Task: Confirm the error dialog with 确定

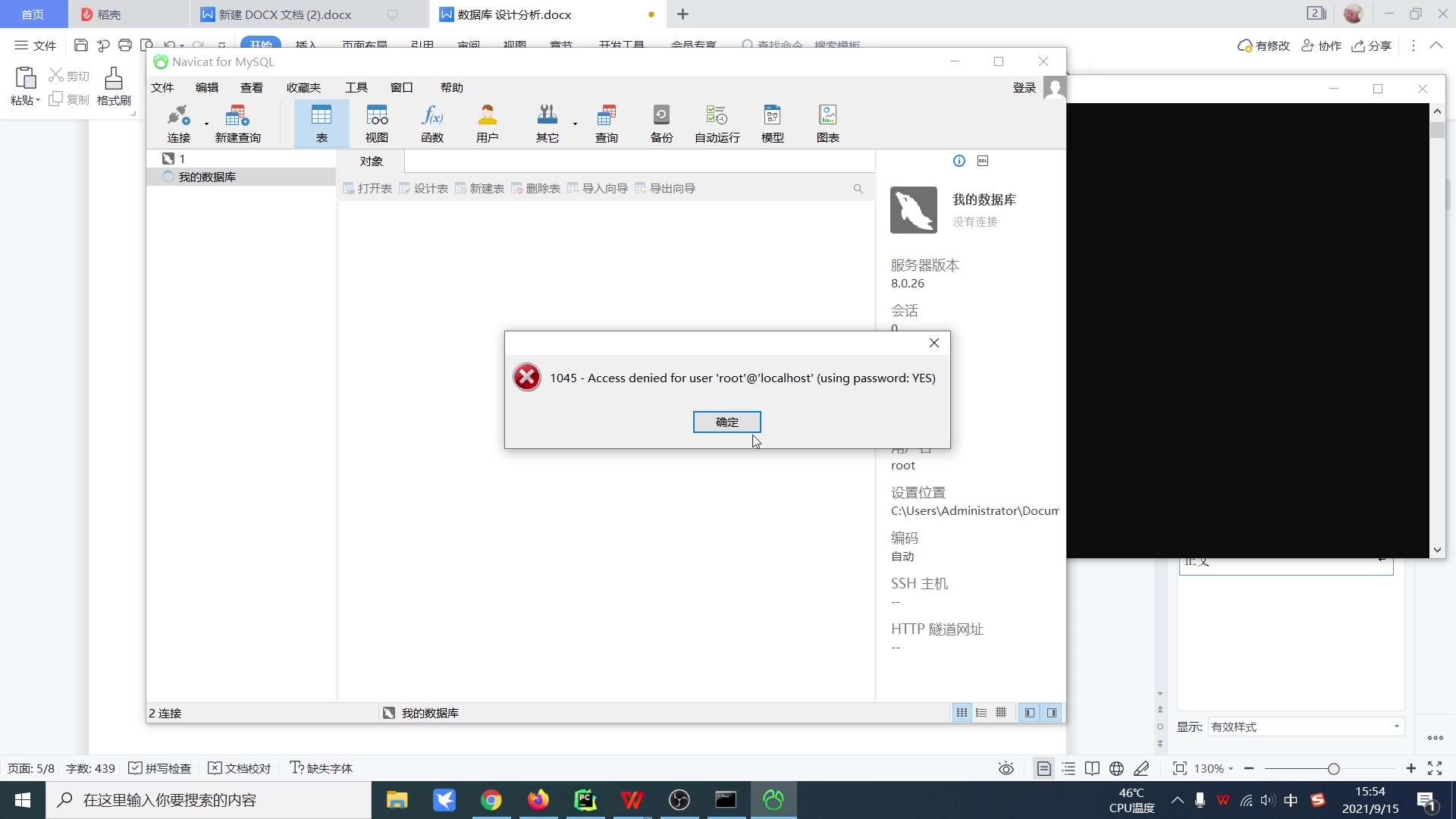Action: click(x=727, y=422)
